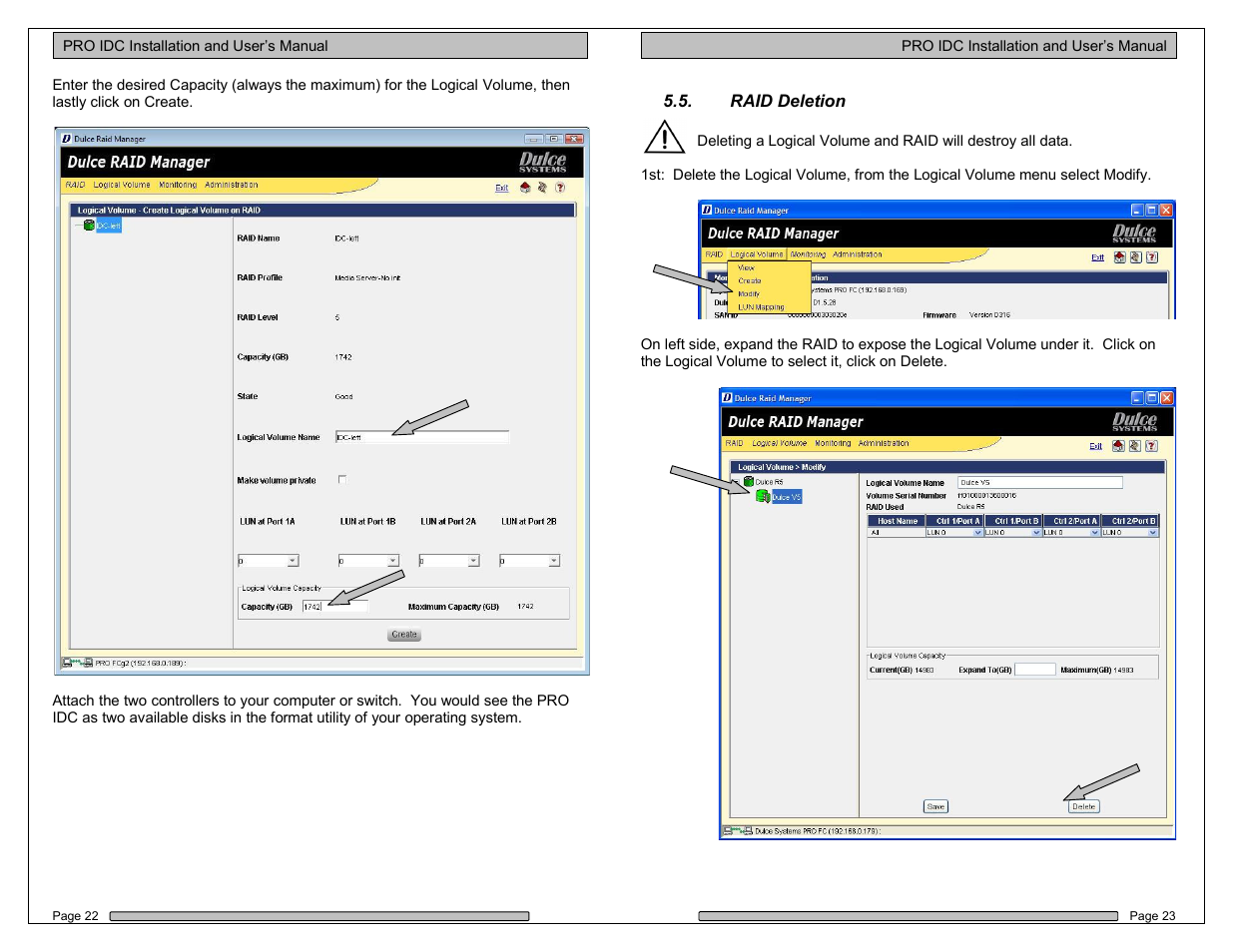This screenshot has height=952, width=1233.
Task: Click Exit link in Modify window
Action: coord(1095,446)
